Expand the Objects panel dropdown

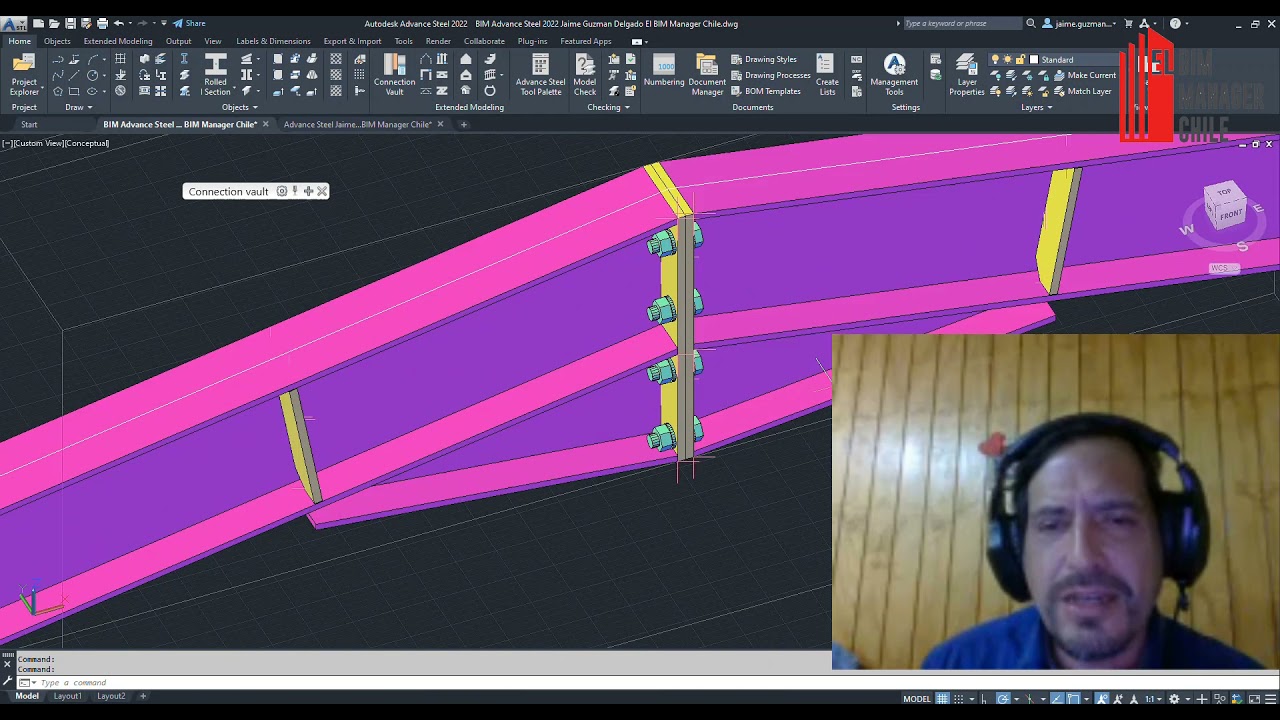[239, 107]
